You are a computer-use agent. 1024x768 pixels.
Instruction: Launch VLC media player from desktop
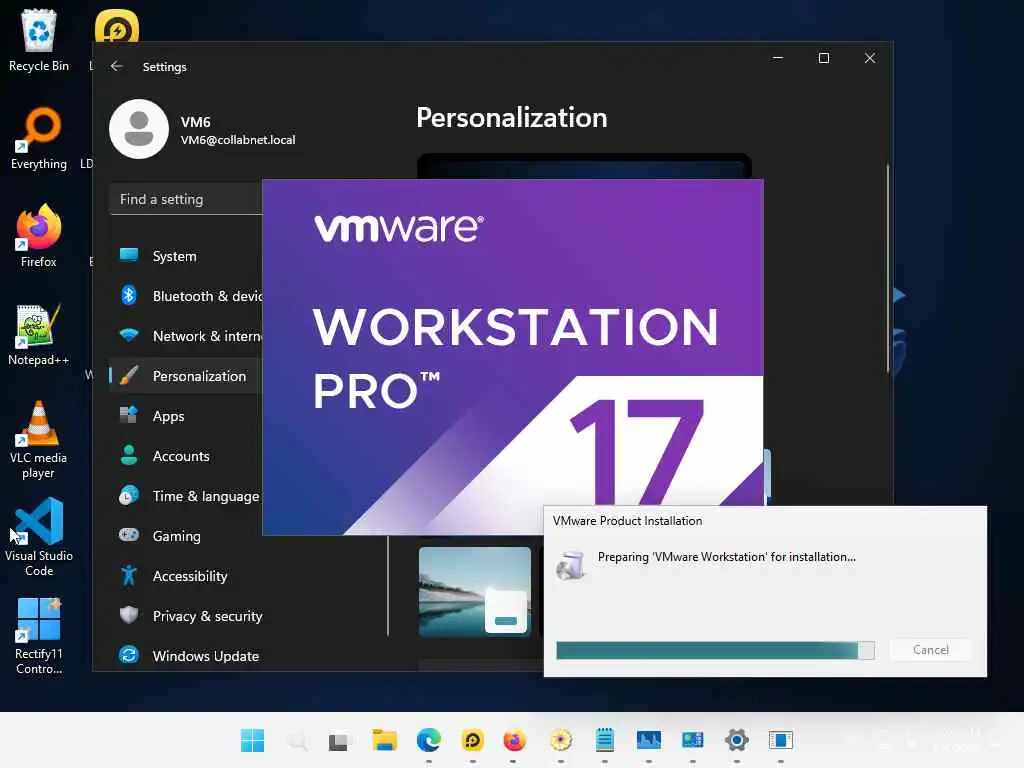point(39,440)
